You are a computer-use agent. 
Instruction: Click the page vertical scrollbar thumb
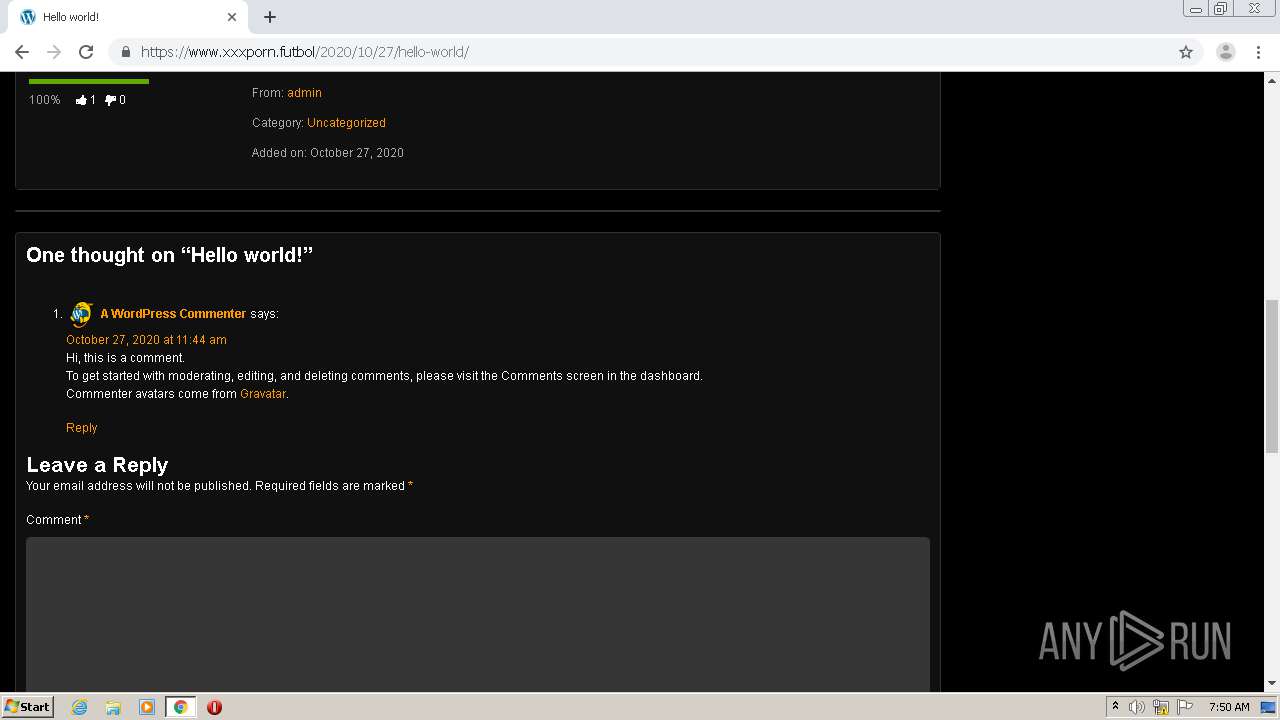pos(1272,375)
